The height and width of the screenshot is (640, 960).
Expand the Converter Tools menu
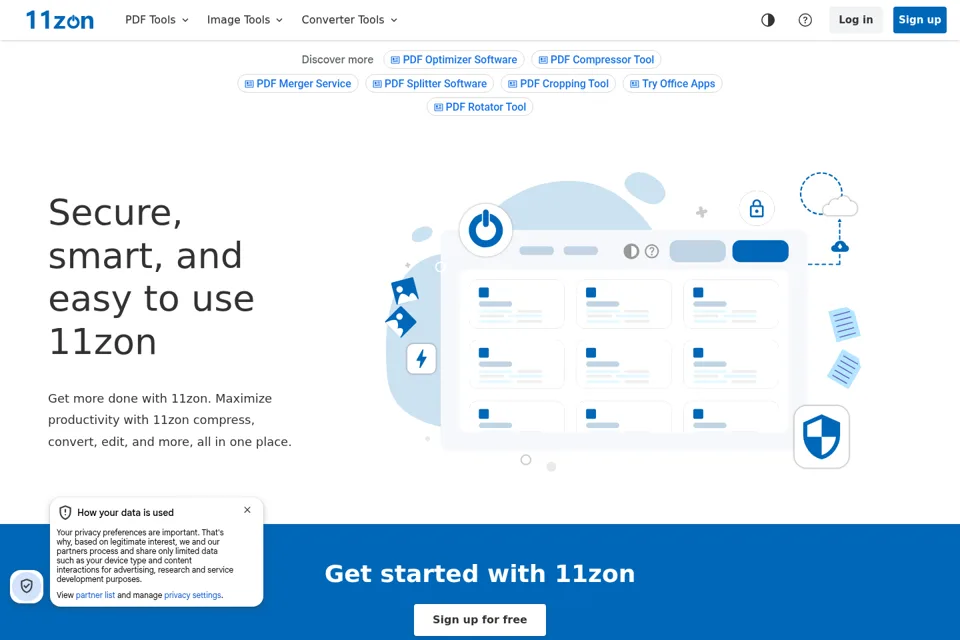349,20
